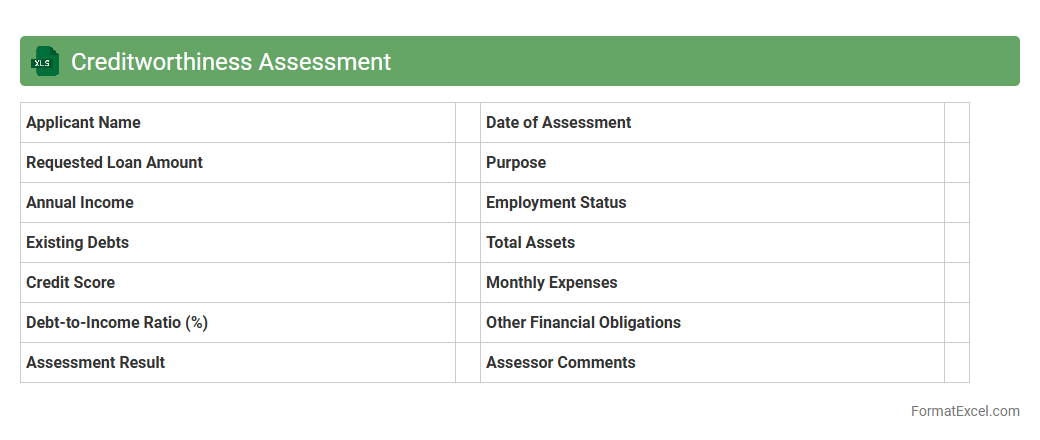
Task: Select the empty Applicant Name value cell
Action: (x=467, y=123)
